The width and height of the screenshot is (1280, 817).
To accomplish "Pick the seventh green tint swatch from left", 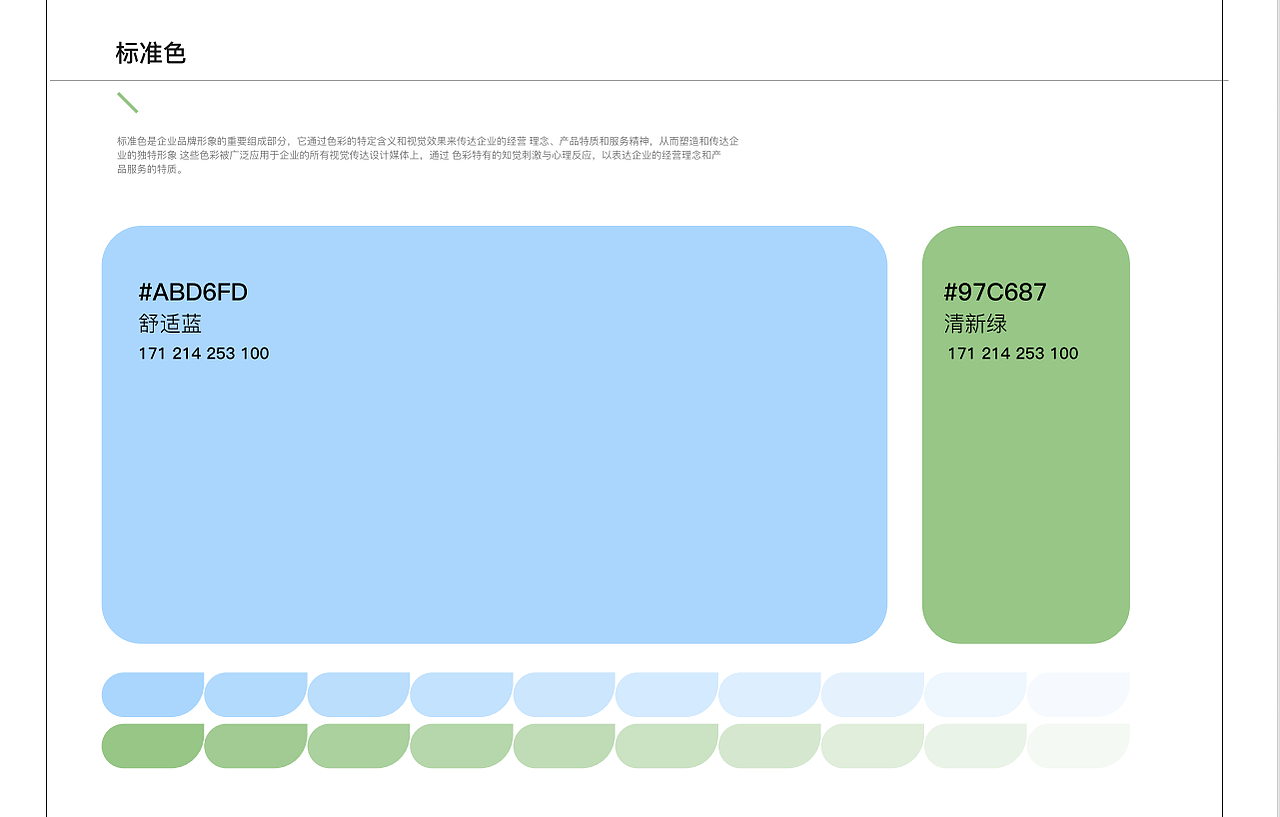I will pos(770,746).
